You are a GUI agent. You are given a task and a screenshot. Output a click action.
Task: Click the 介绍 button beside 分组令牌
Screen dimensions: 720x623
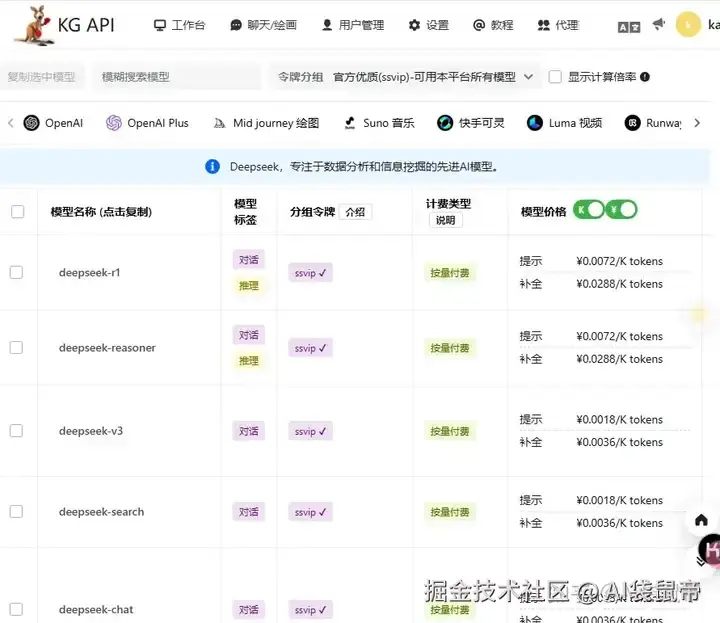[355, 212]
